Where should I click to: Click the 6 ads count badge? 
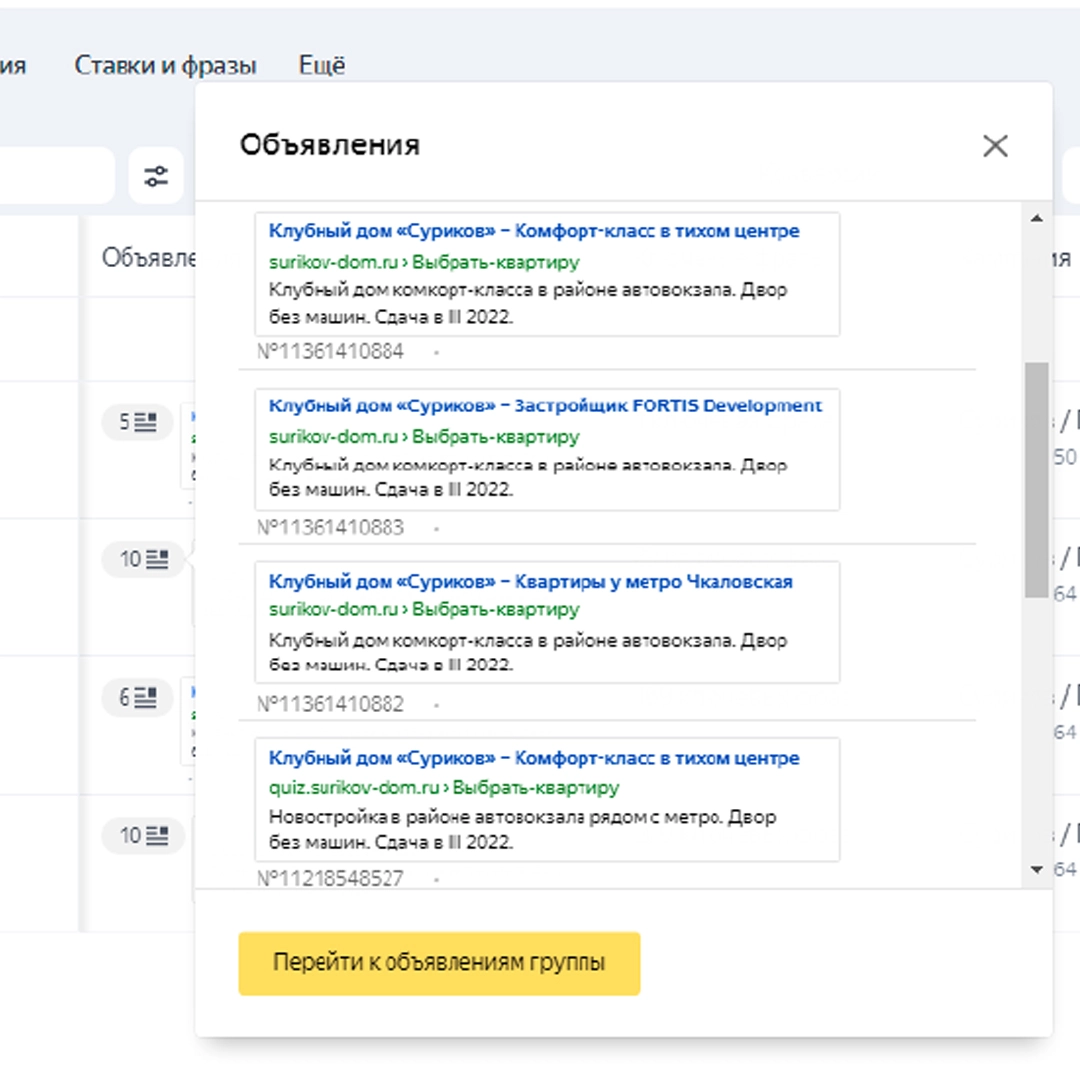point(137,697)
